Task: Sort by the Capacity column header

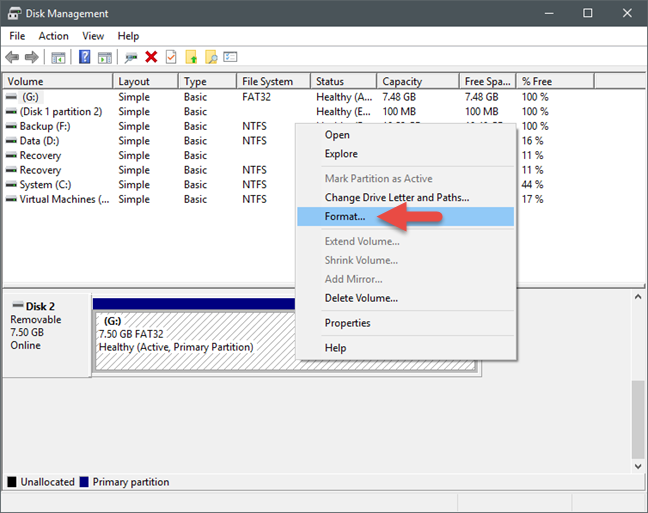Action: tap(418, 81)
